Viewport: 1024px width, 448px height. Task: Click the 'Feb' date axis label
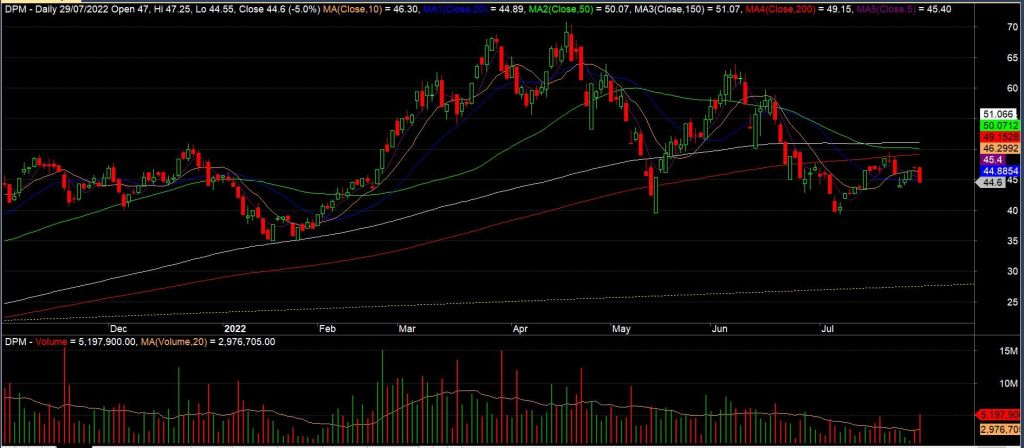pos(327,328)
